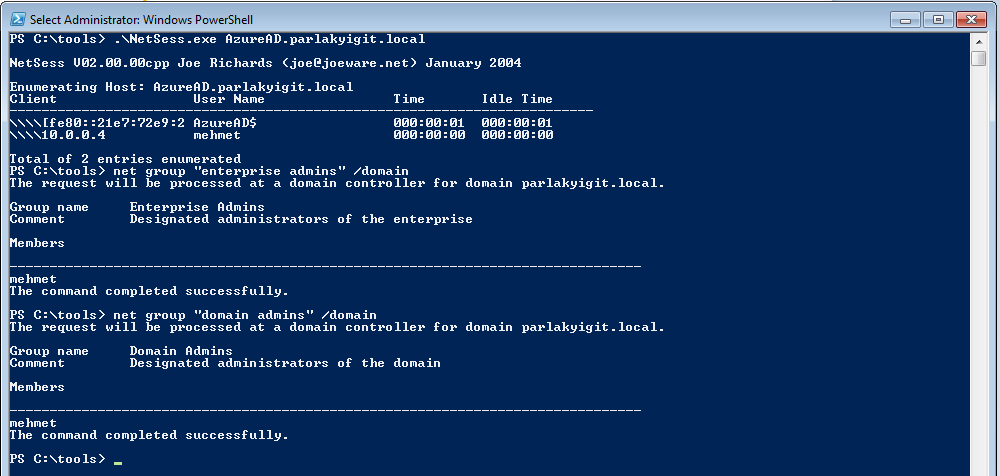Click 'mehmet' under Domain Admins members

pos(33,423)
